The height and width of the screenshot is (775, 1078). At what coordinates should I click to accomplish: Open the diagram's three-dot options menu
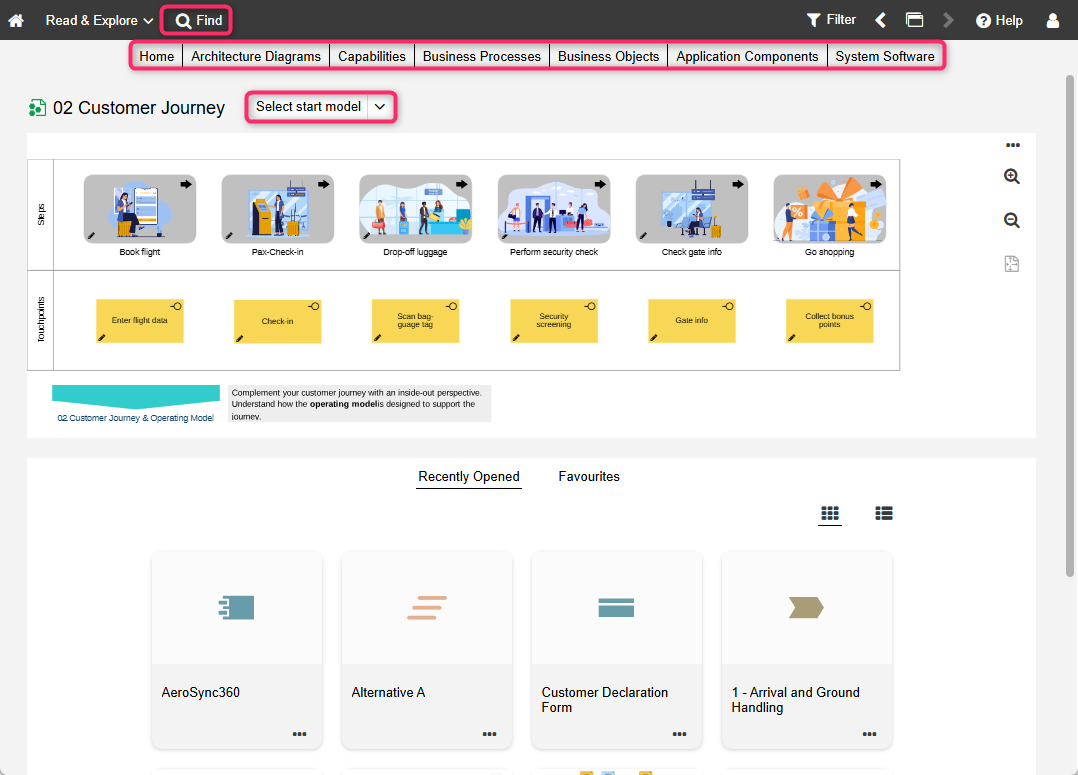click(1013, 145)
